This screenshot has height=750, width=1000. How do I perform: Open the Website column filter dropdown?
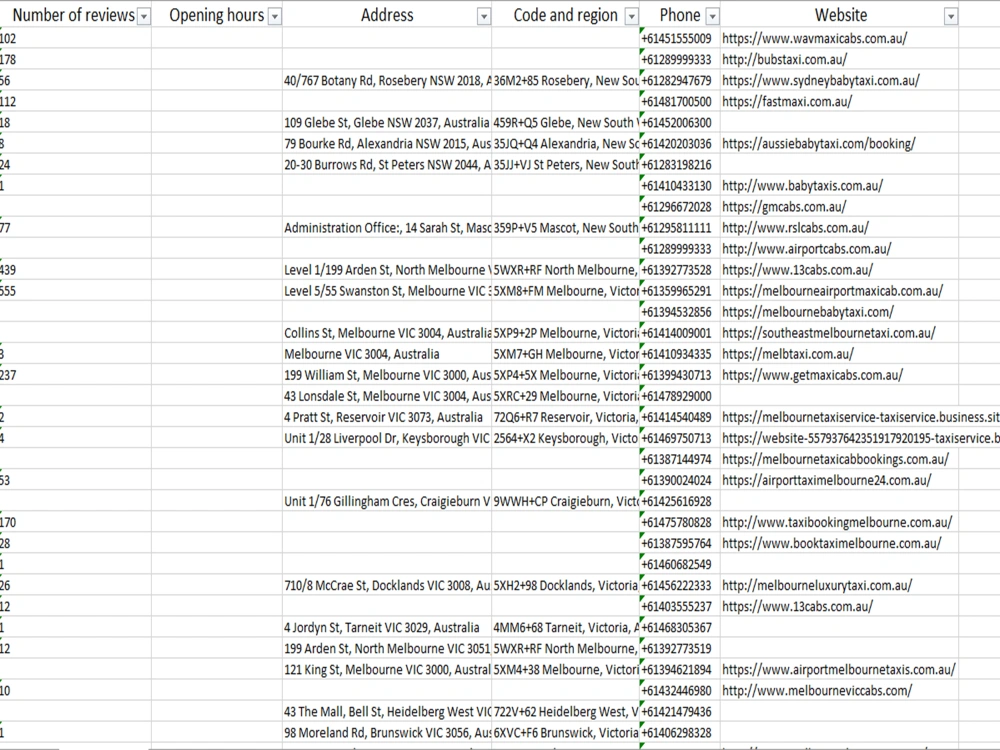951,17
